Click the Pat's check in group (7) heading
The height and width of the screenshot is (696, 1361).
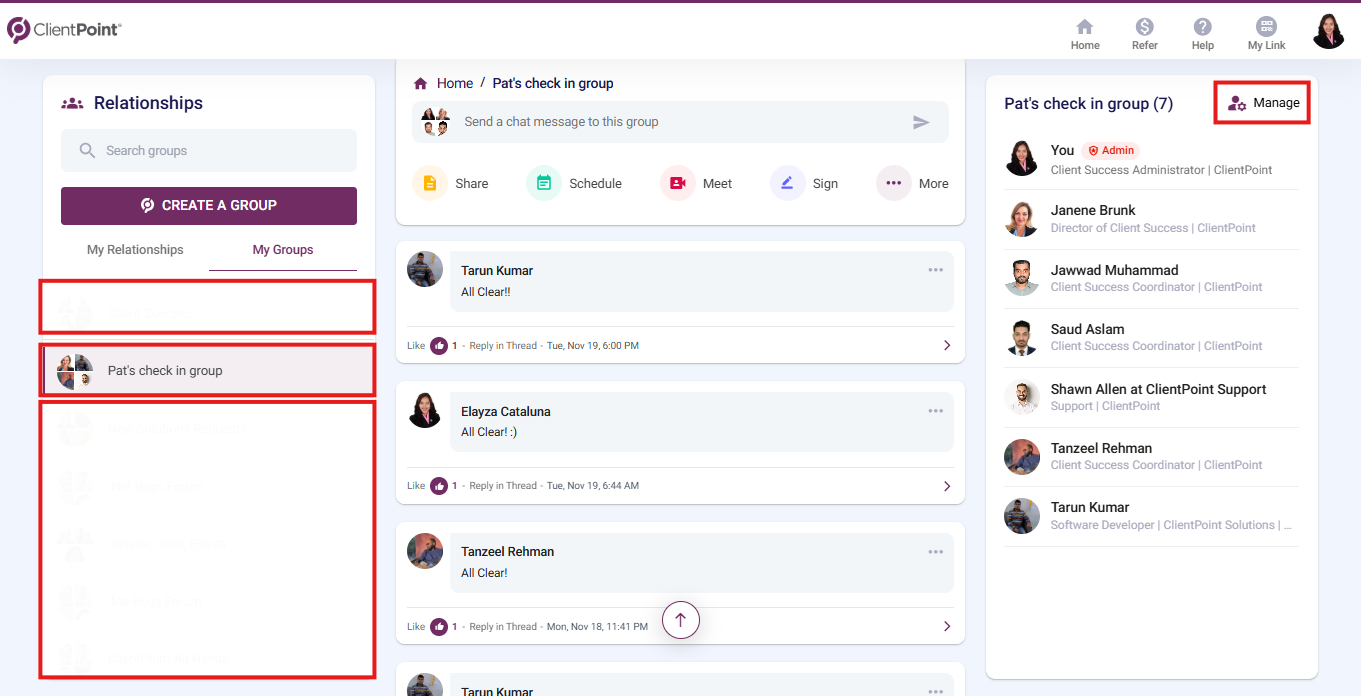click(1089, 104)
